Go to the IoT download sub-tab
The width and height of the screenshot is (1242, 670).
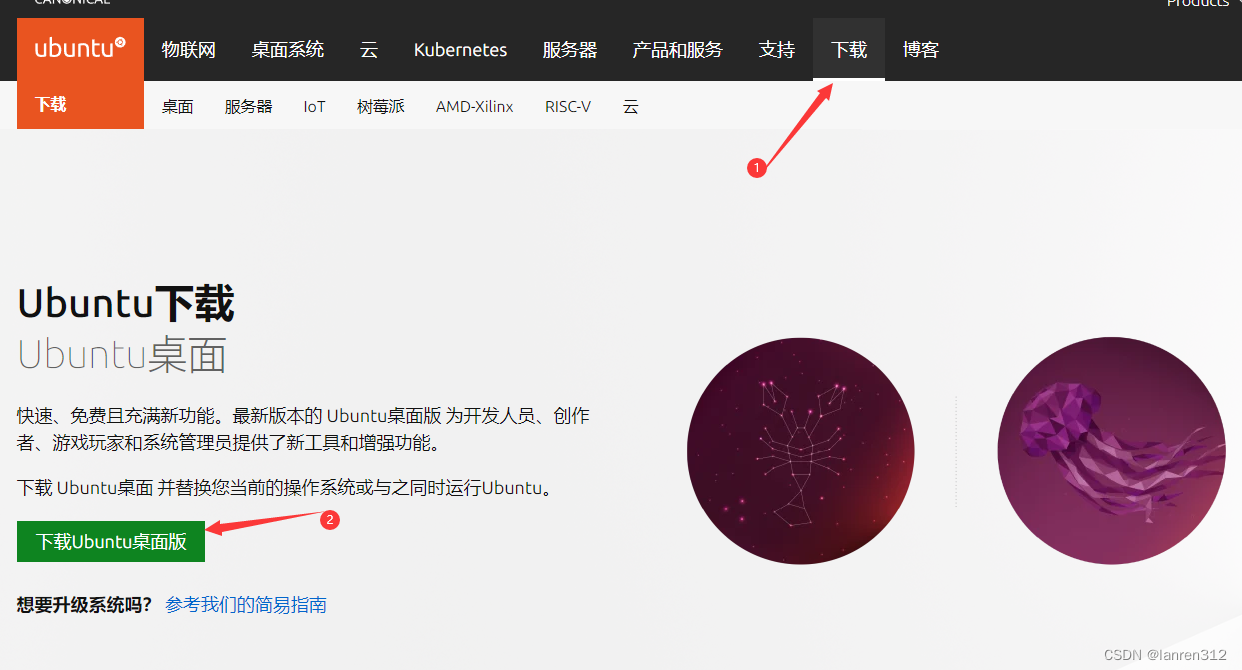[x=315, y=107]
